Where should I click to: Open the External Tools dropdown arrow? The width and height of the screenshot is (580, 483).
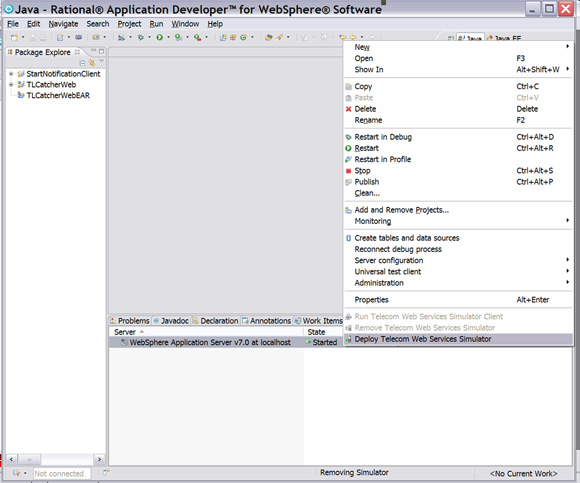(x=206, y=37)
